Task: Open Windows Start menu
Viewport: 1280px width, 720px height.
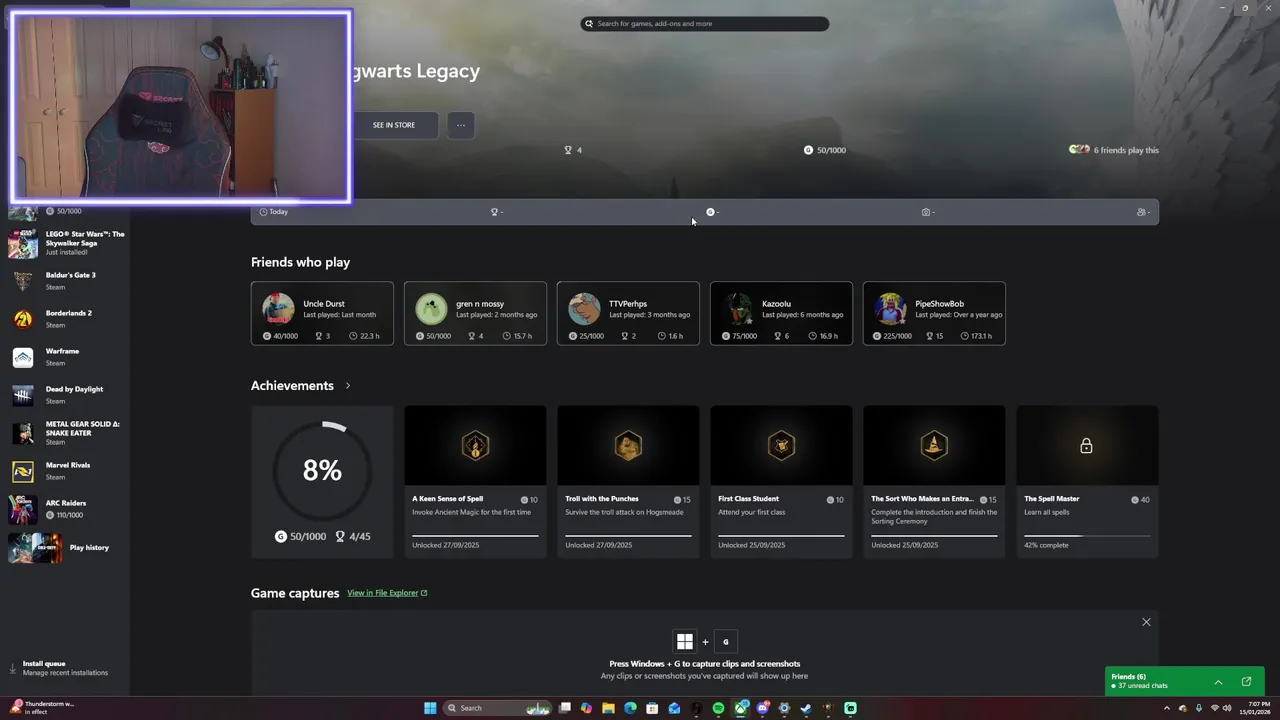Action: 430,708
